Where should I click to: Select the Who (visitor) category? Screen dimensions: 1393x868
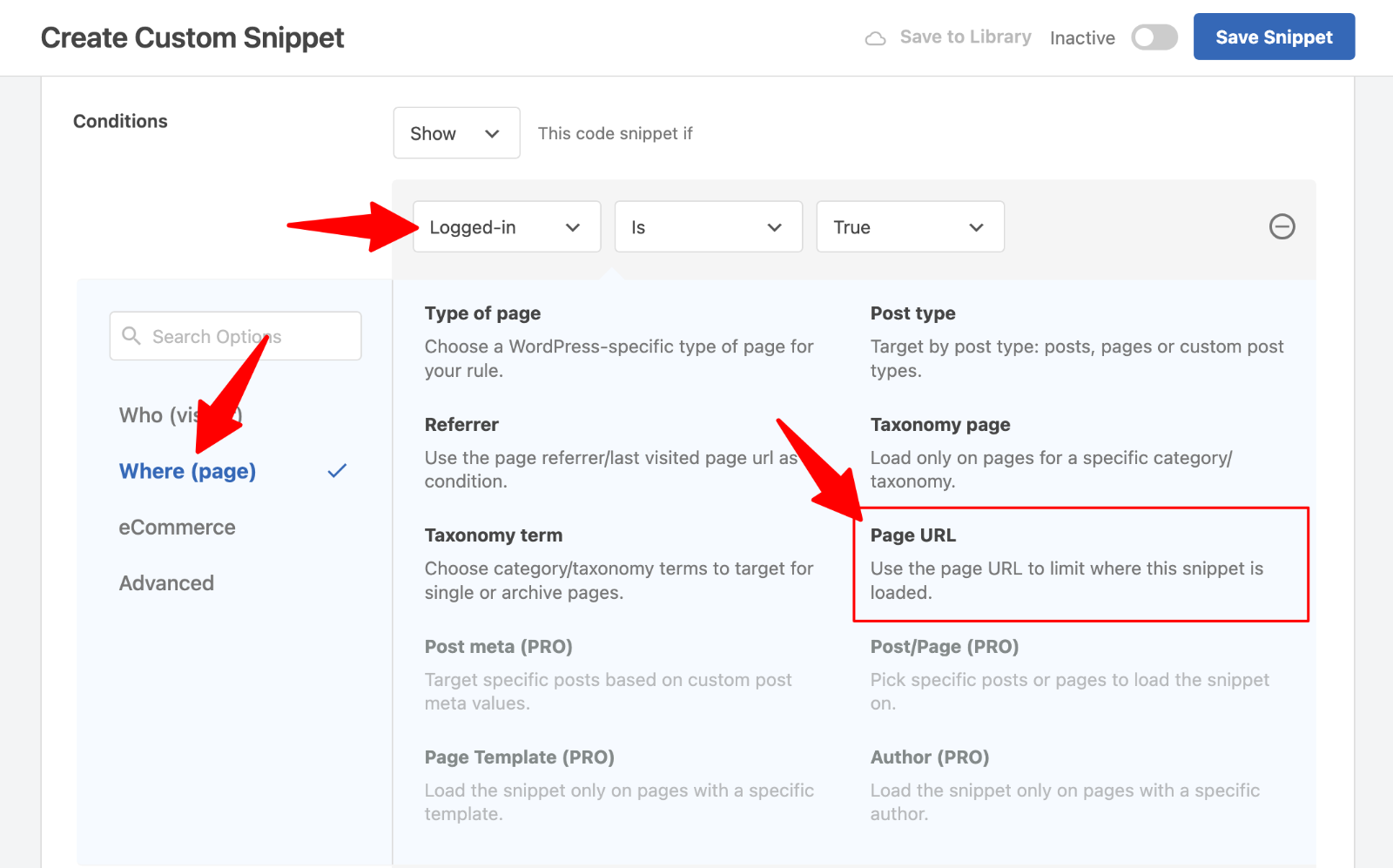pos(157,415)
